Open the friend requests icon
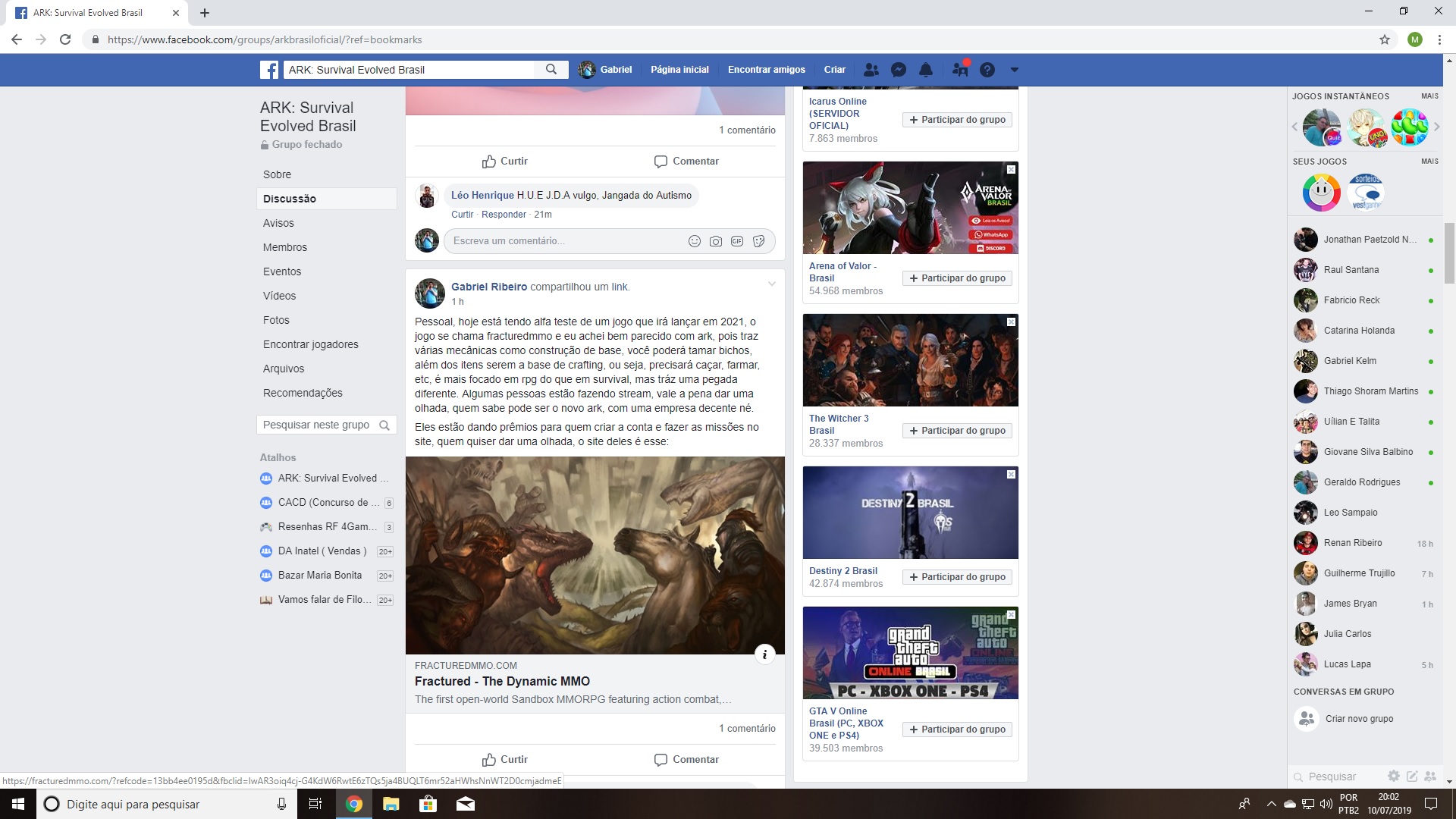Screen dimensions: 1456x819 click(871, 70)
